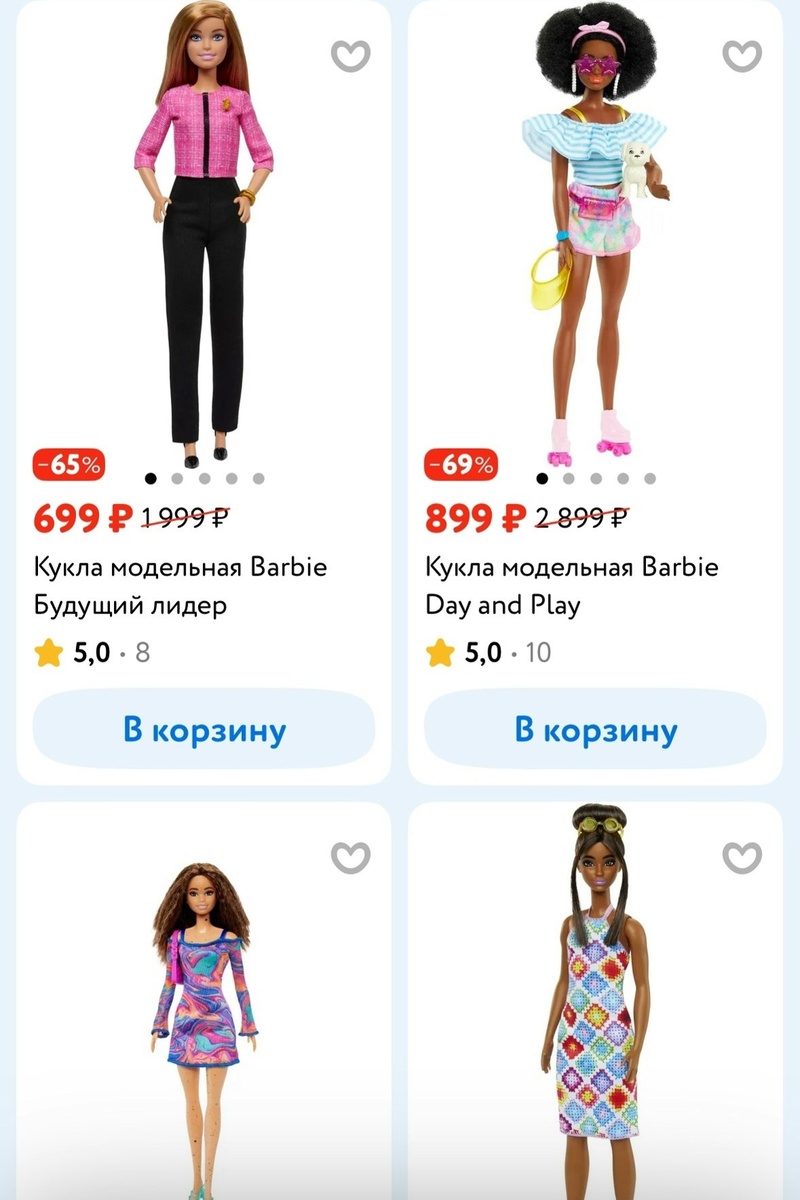View photo of doll on roller skates
The image size is (800, 1200).
[x=596, y=230]
